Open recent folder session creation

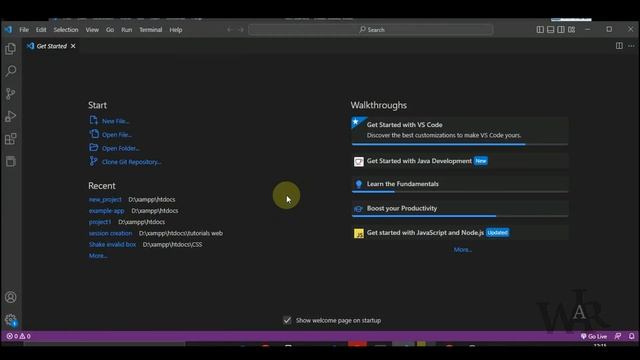point(111,233)
